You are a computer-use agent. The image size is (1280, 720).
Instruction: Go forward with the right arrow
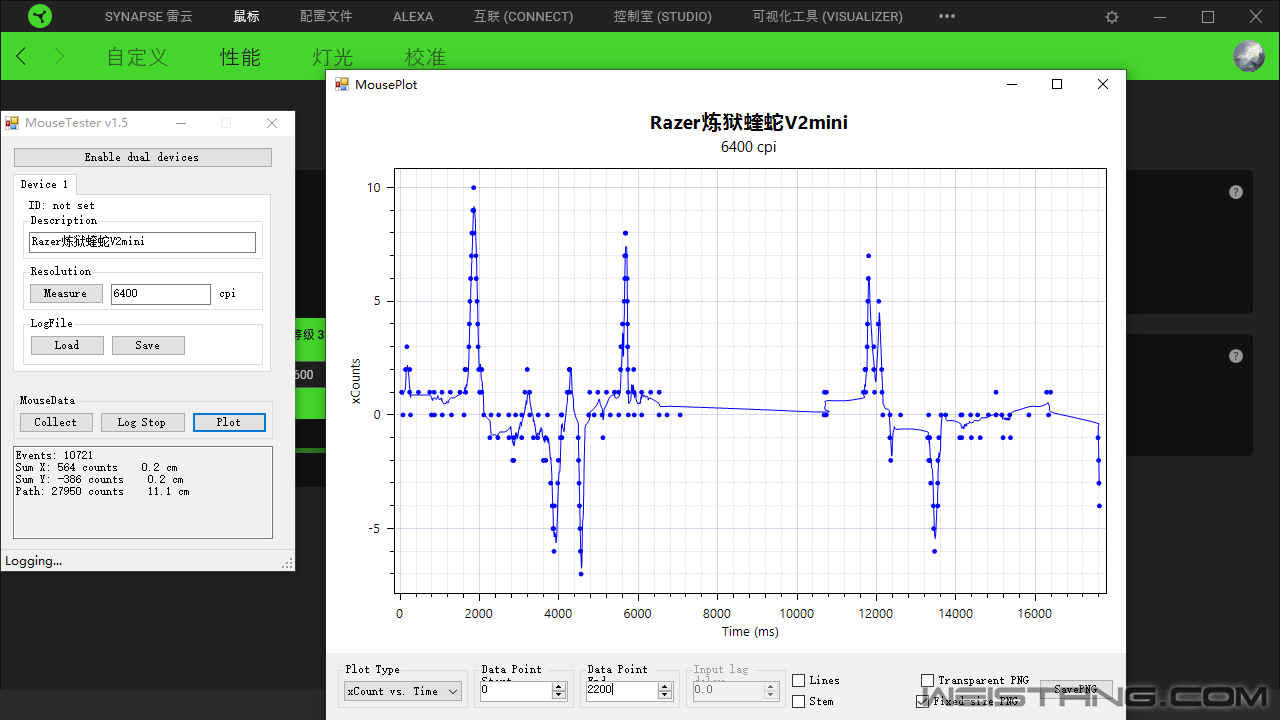(58, 57)
